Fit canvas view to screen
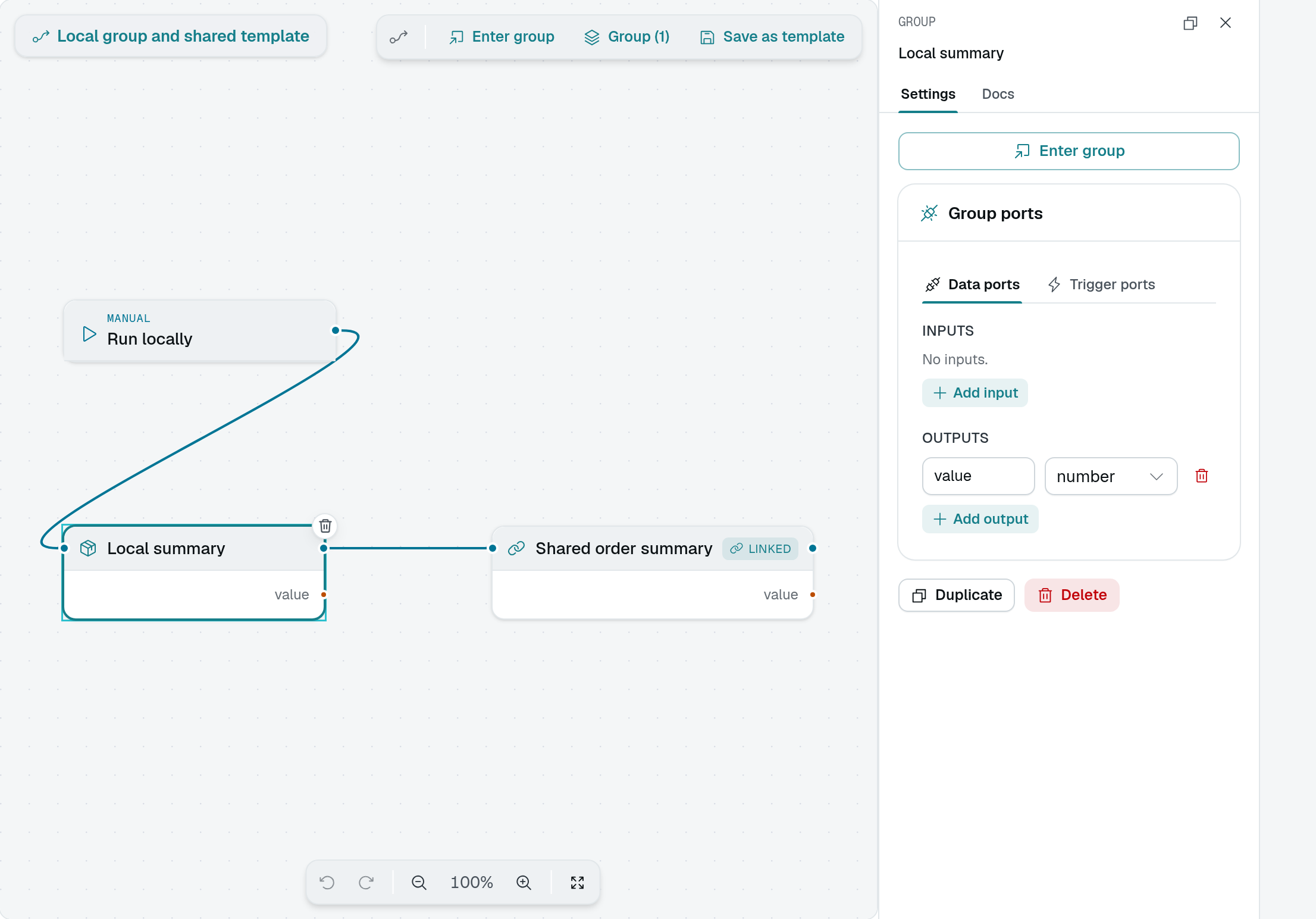The image size is (1316, 919). pyautogui.click(x=577, y=883)
